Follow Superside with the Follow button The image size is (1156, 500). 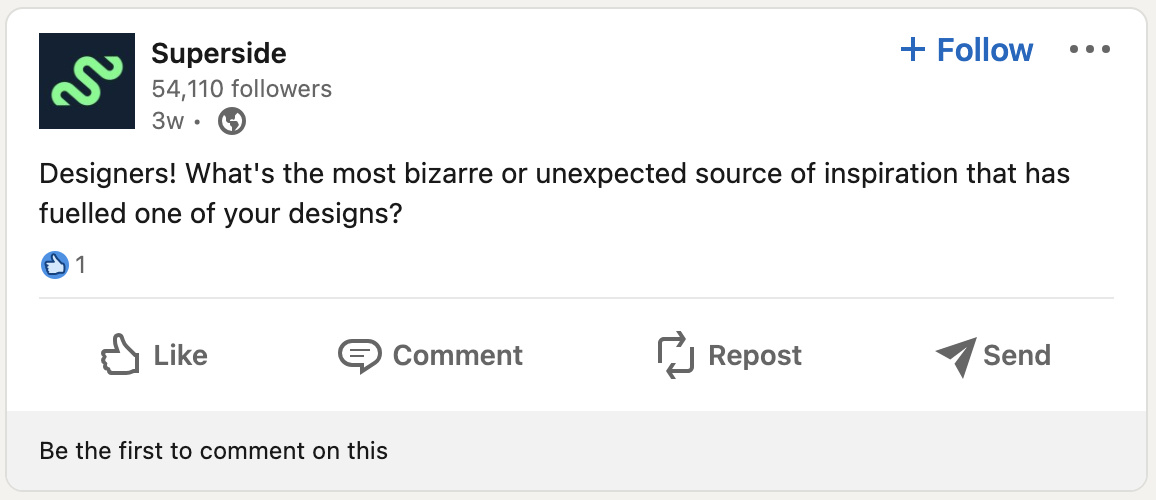point(967,50)
